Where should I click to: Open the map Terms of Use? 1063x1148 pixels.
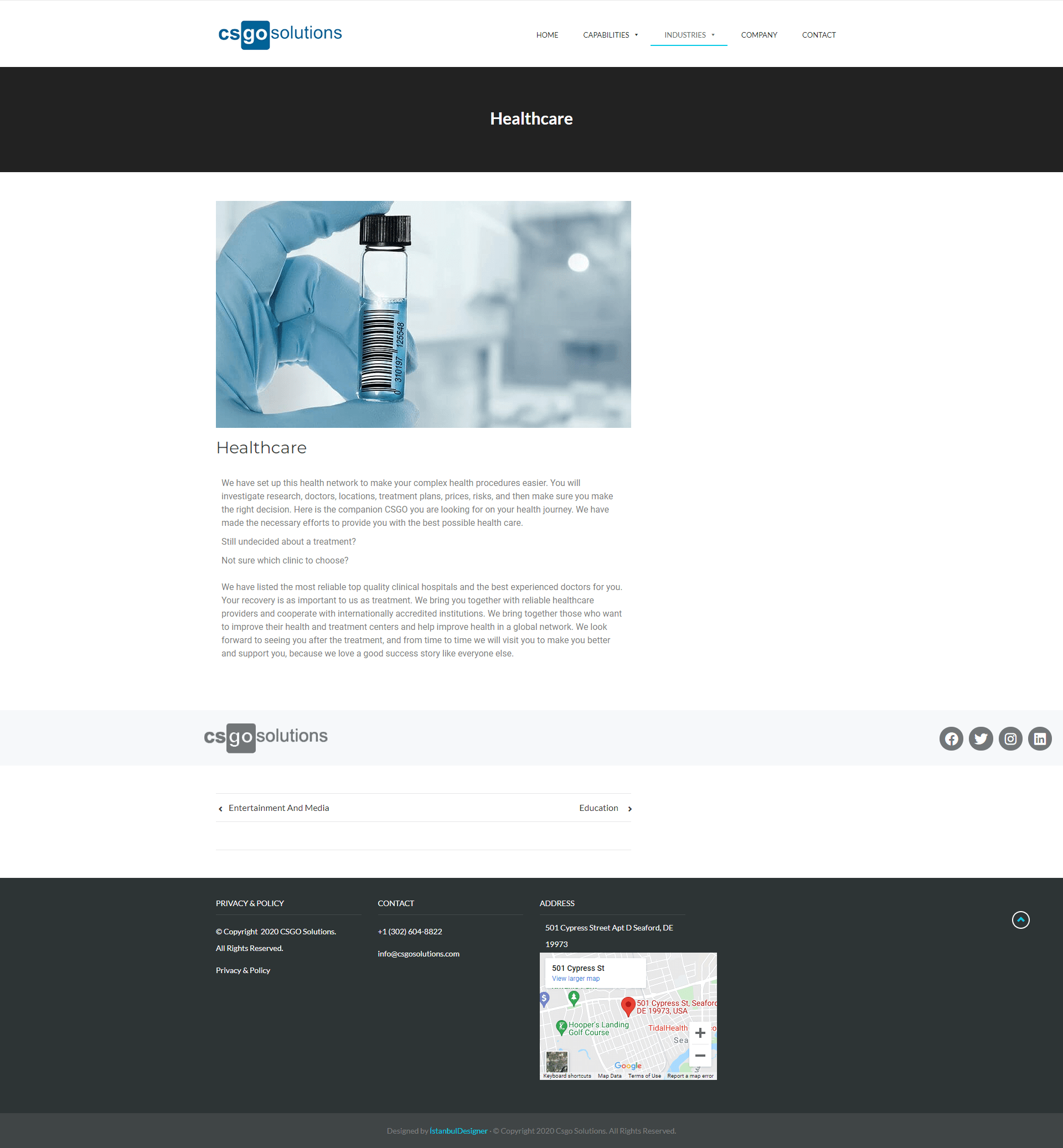(644, 1075)
